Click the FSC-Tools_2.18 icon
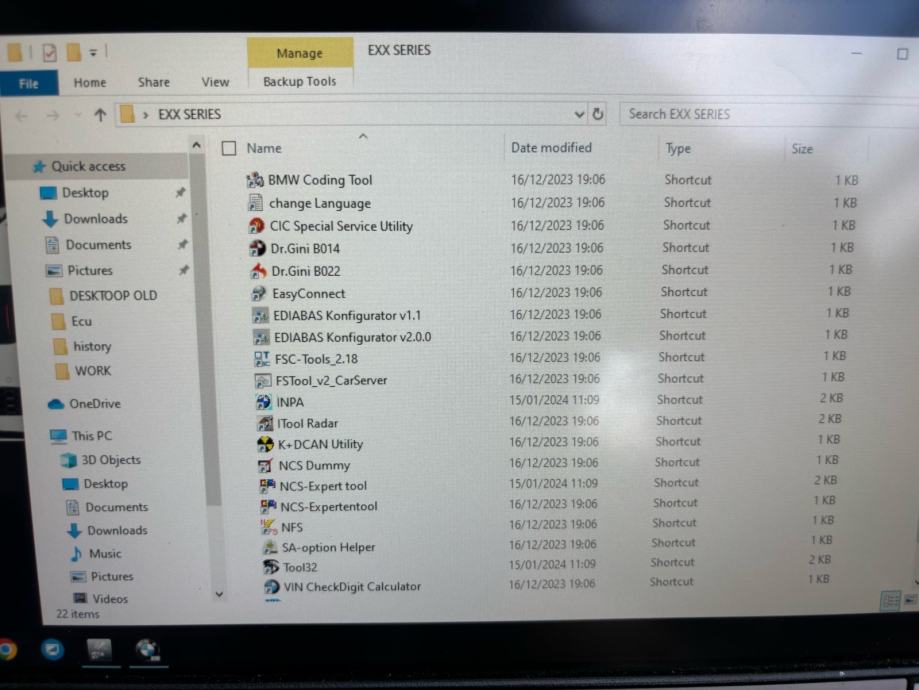Viewport: 919px width, 690px height. point(262,359)
